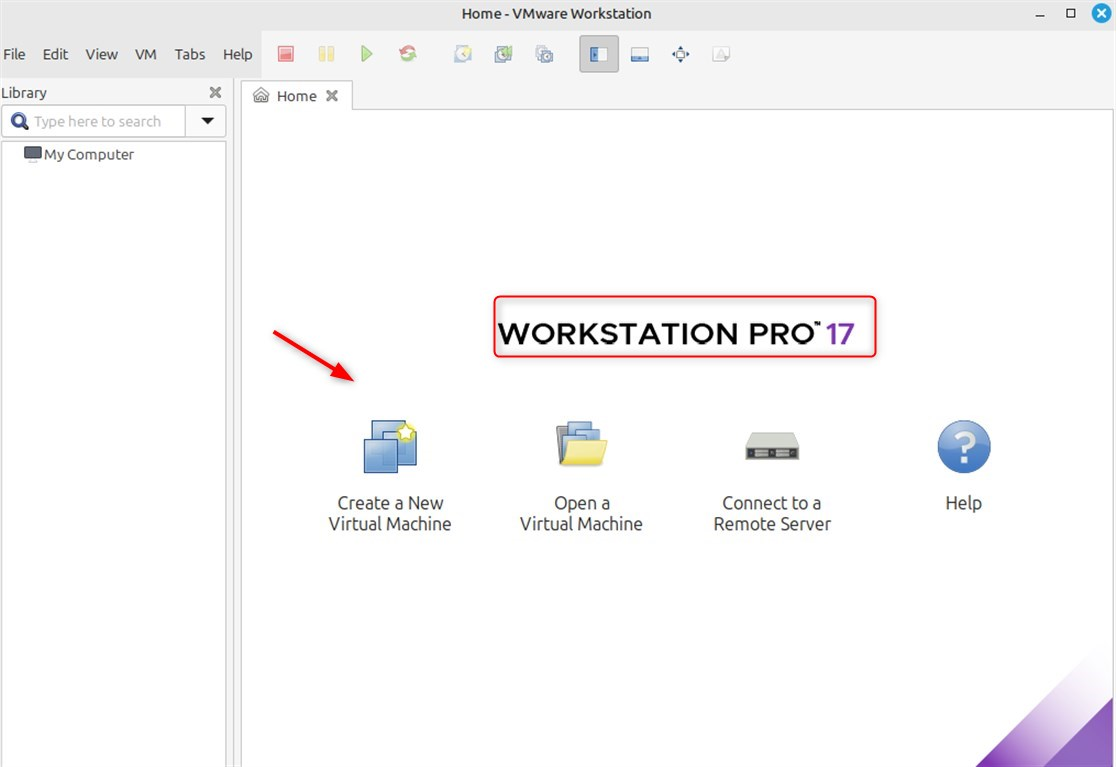Expand the library search filter dropdown
Viewport: 1116px width, 767px height.
tap(207, 121)
